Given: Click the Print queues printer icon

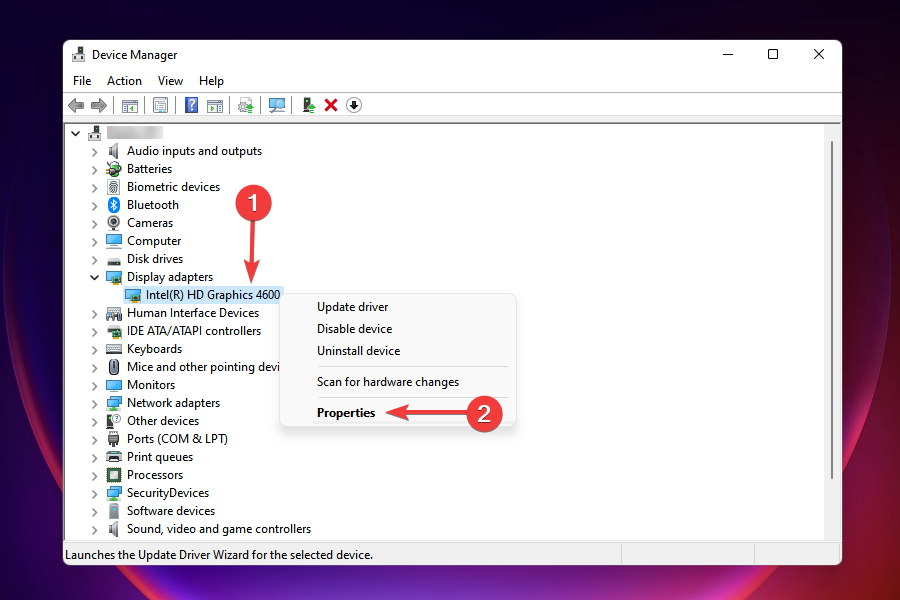Looking at the screenshot, I should pyautogui.click(x=114, y=457).
